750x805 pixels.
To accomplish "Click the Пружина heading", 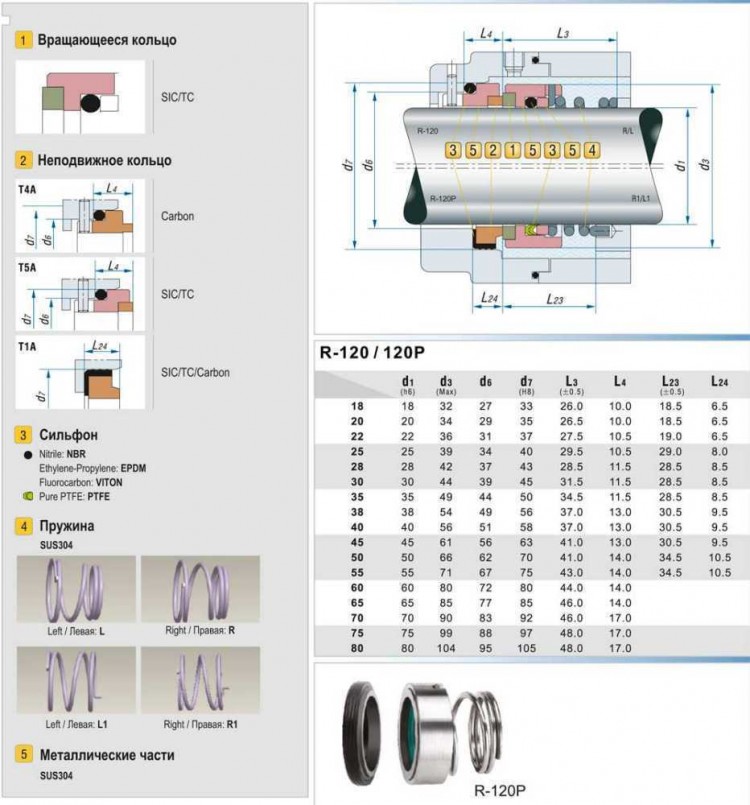I will 67,526.
